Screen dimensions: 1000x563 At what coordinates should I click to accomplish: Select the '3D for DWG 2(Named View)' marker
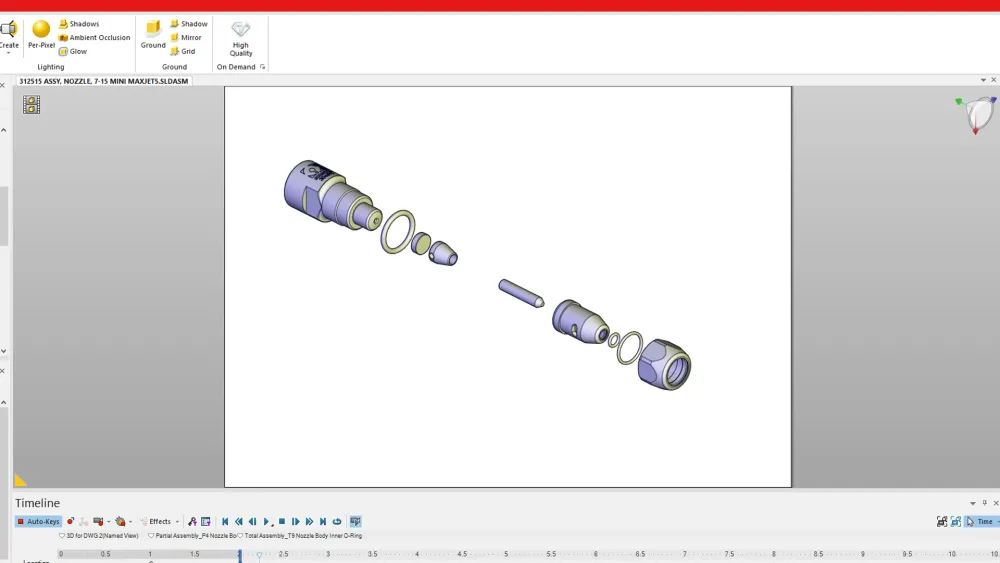click(x=99, y=536)
